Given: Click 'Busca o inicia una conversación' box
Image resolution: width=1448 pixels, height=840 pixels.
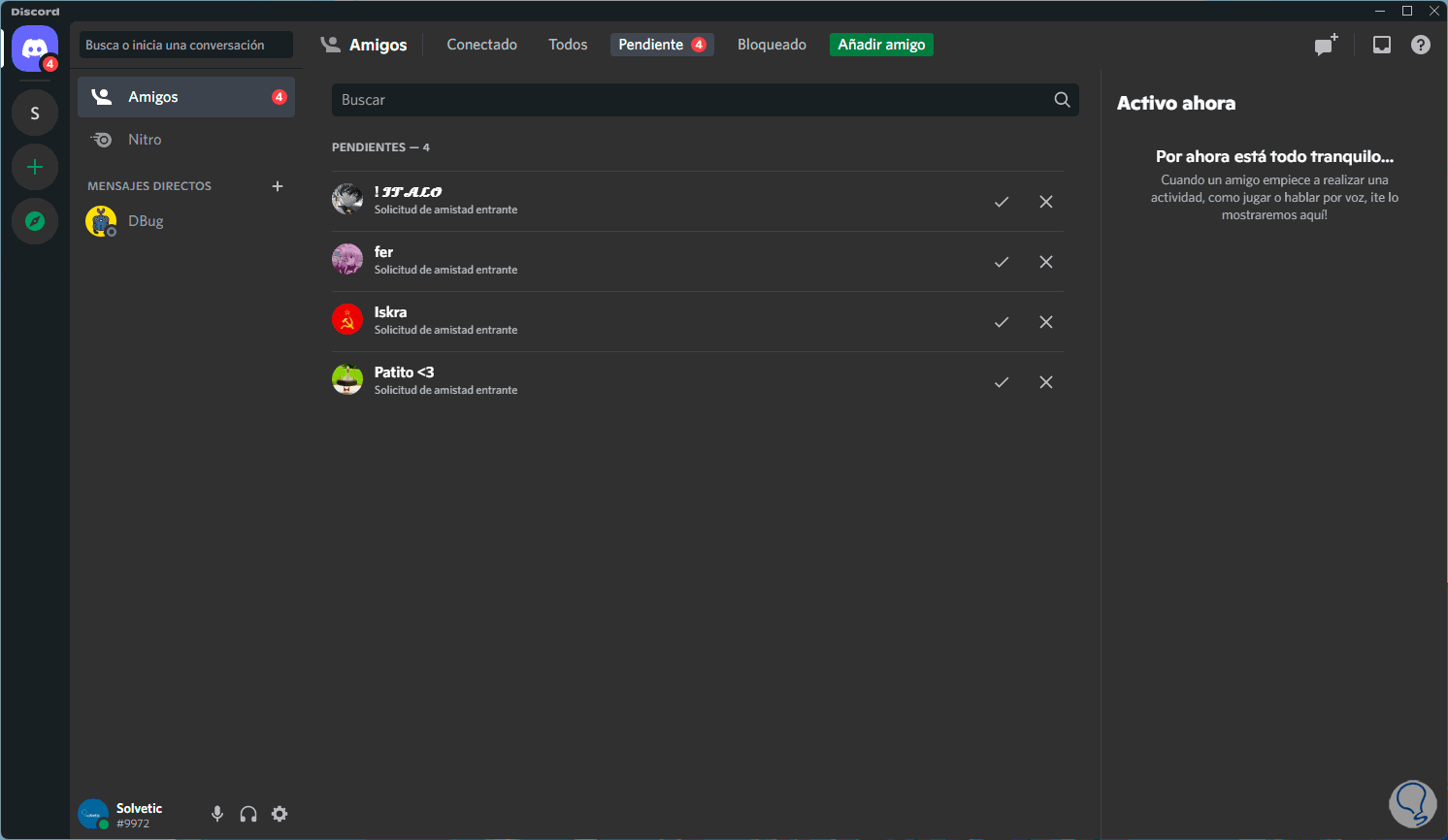Looking at the screenshot, I should click(x=186, y=45).
